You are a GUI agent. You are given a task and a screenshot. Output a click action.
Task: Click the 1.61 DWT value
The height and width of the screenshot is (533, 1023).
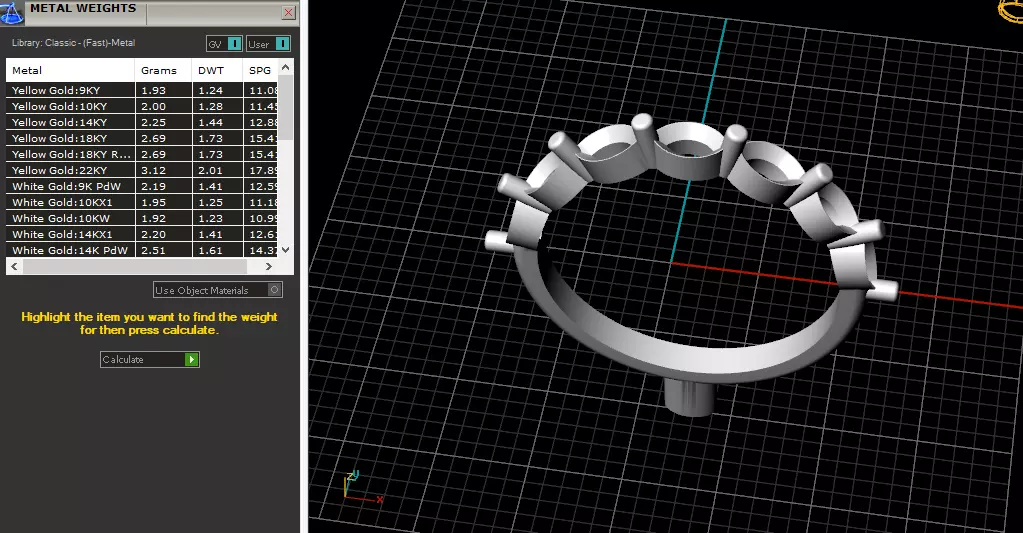[211, 251]
